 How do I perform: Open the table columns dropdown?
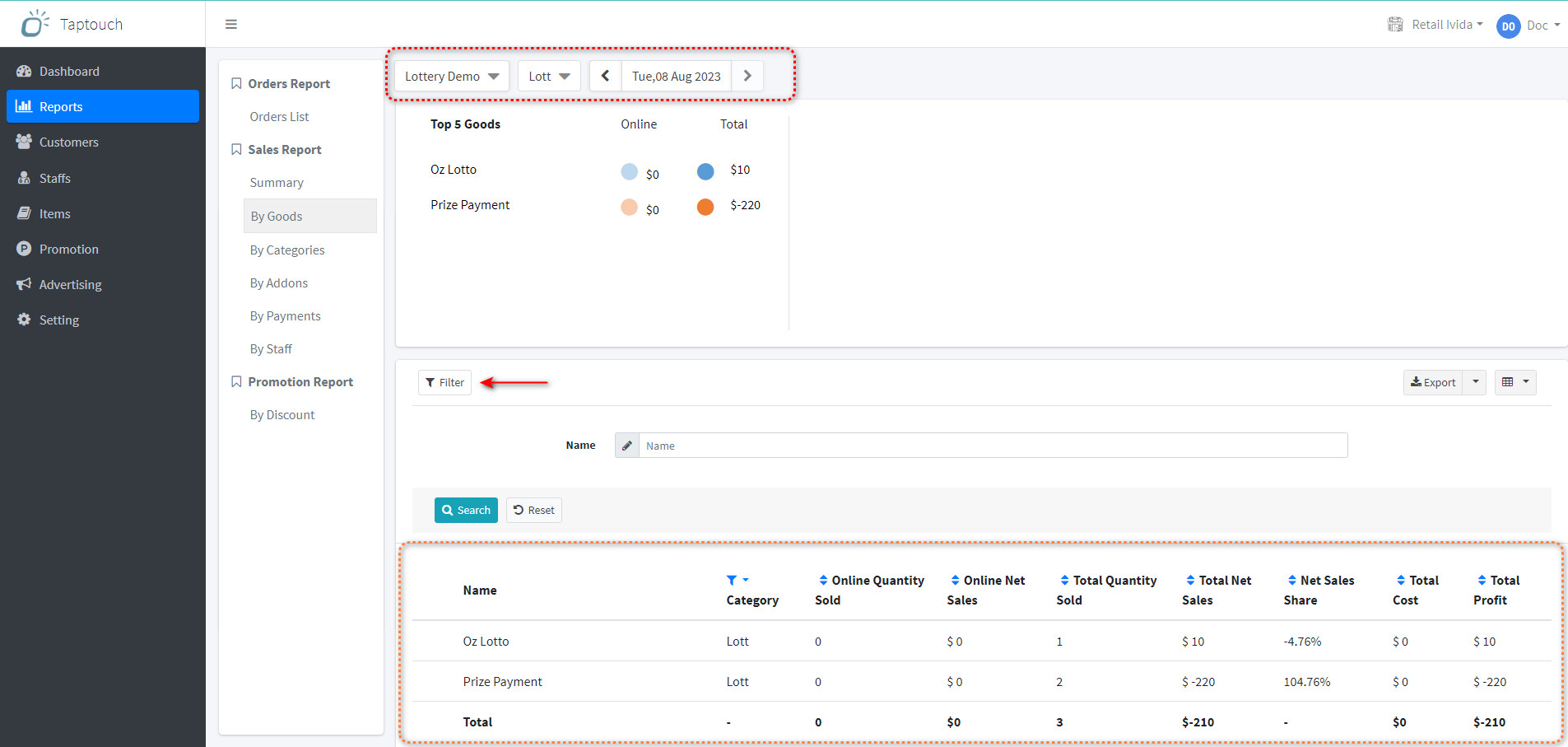click(x=1515, y=382)
